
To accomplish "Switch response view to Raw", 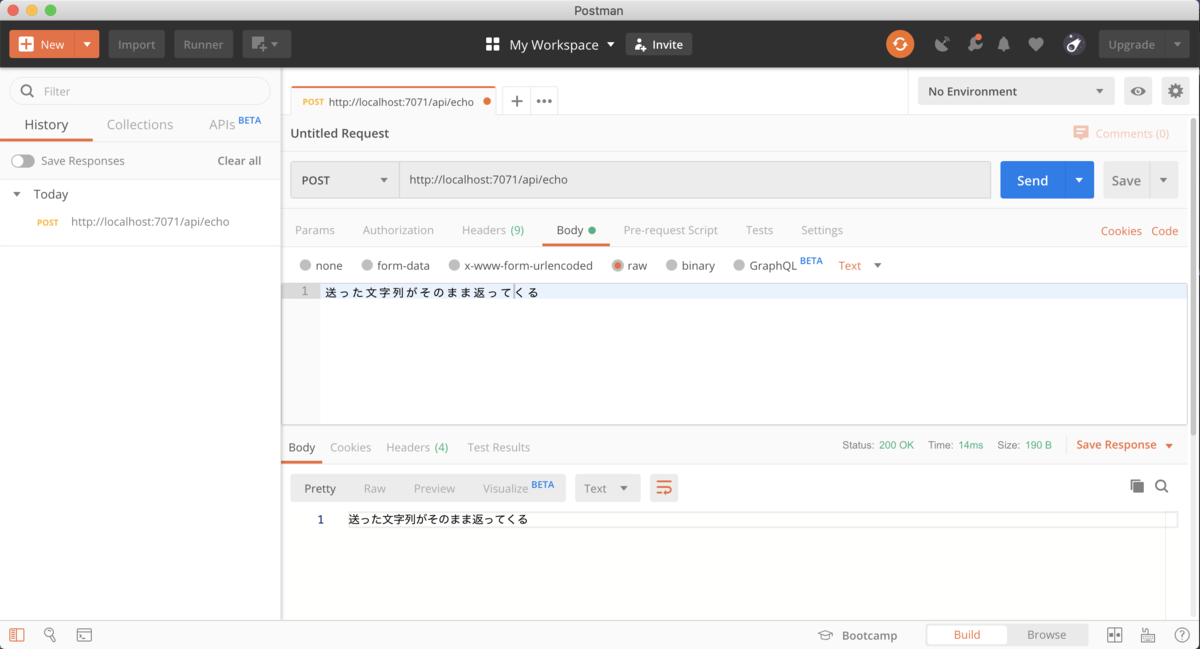I will (x=375, y=488).
